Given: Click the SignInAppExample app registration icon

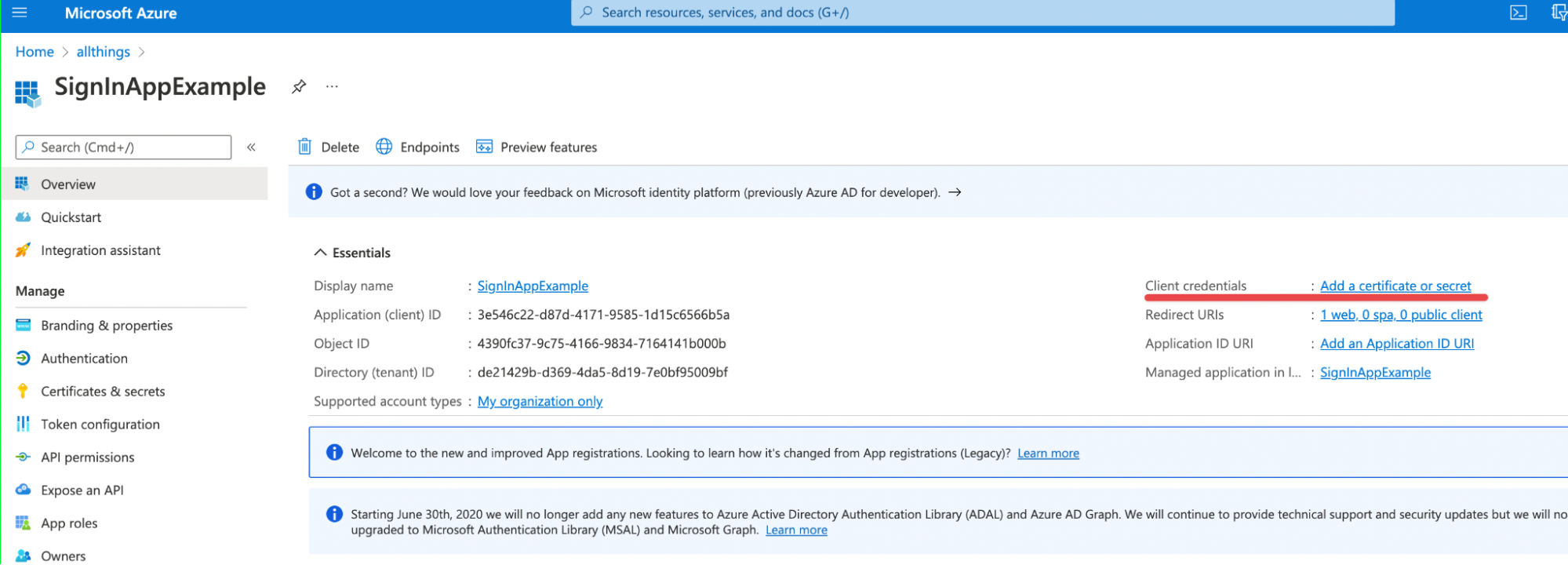Looking at the screenshot, I should pos(27,94).
